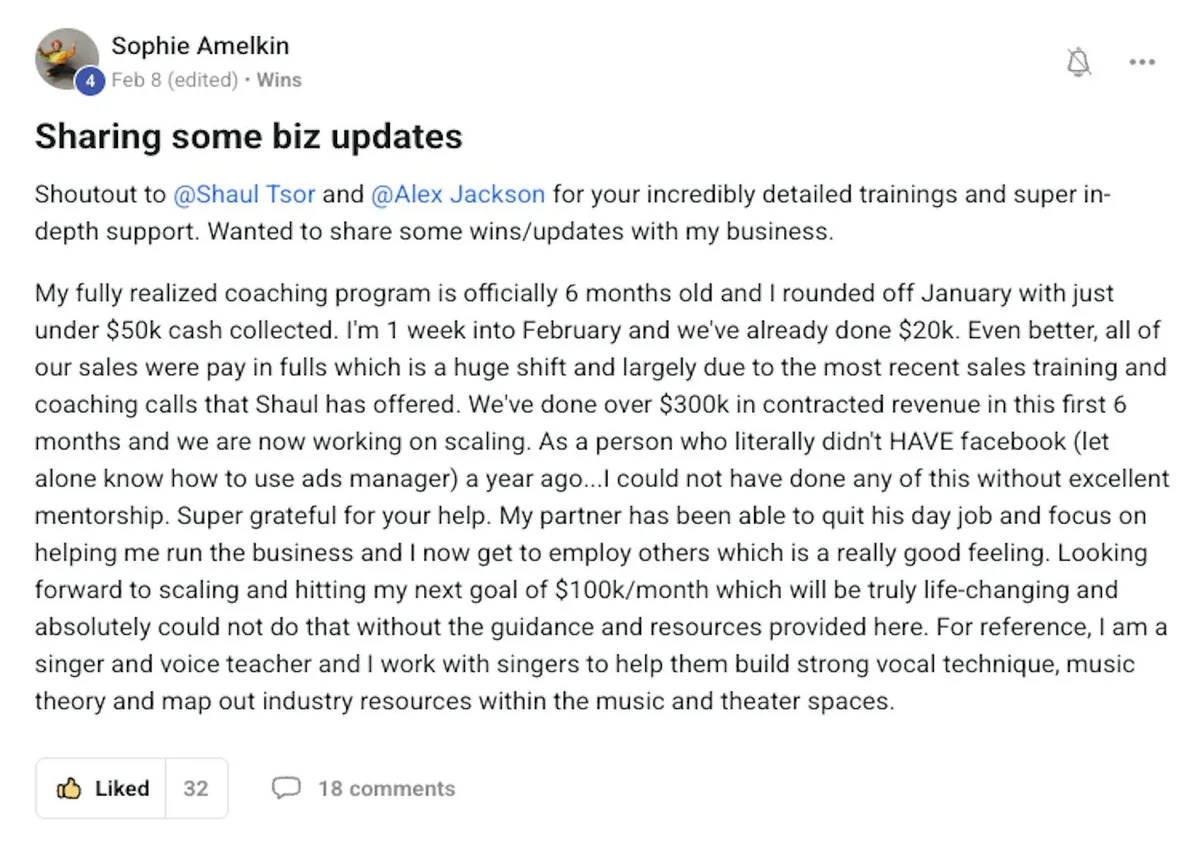The image size is (1200, 841).
Task: Click the thumbs-up like icon
Action: pos(69,788)
